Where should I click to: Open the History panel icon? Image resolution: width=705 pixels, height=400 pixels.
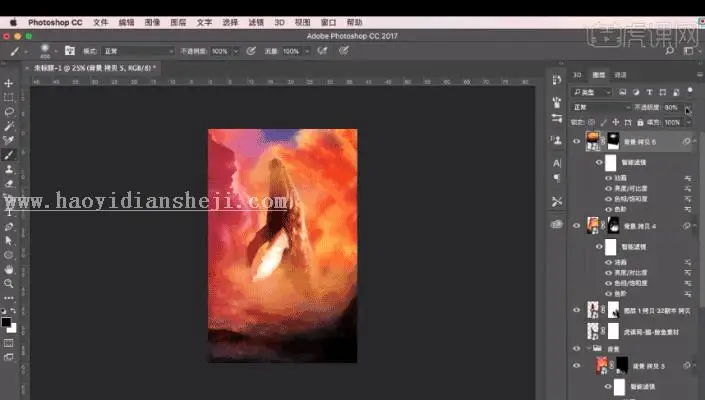[x=557, y=80]
